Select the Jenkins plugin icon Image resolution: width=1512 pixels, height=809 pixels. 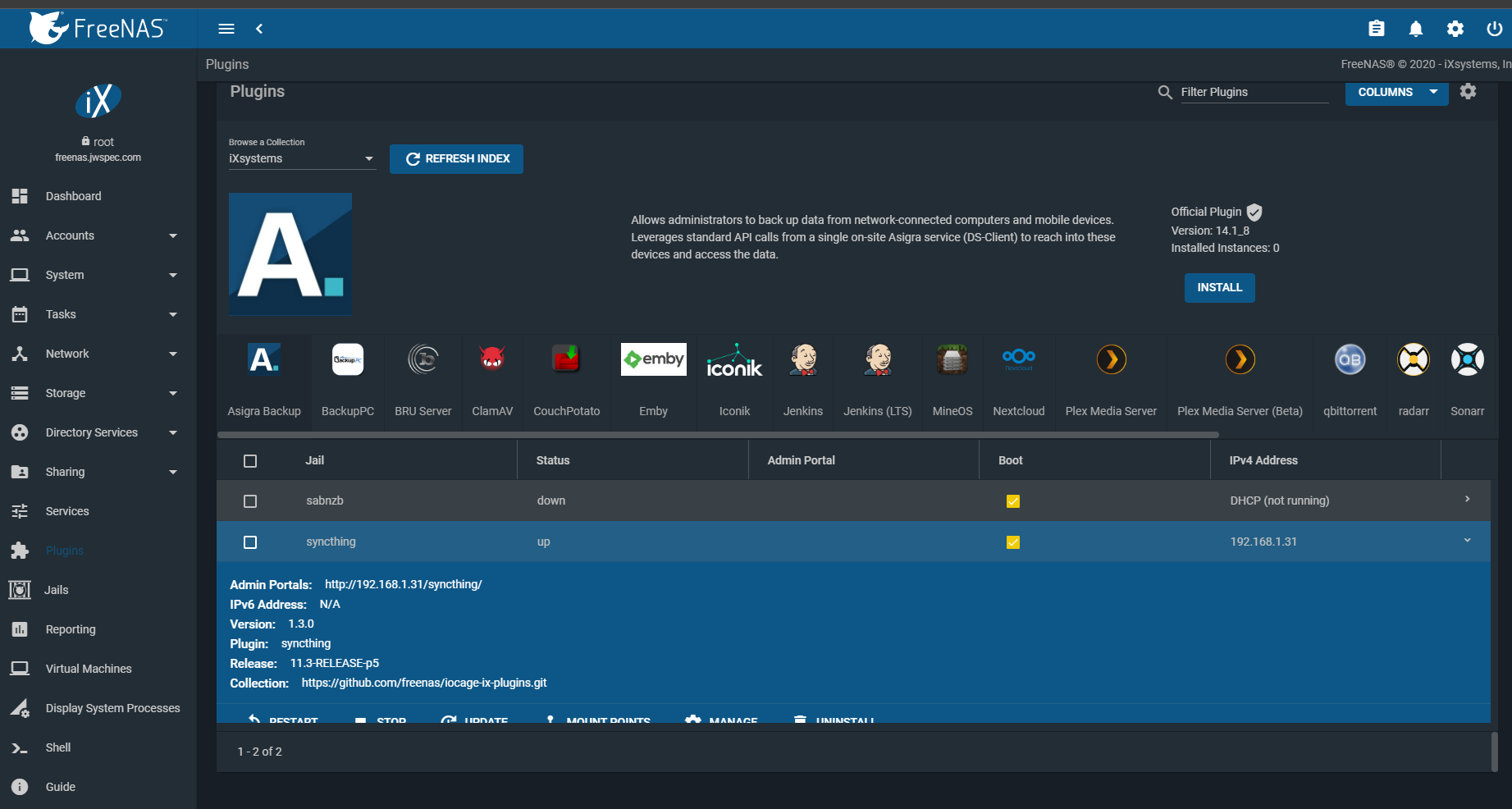click(x=803, y=359)
